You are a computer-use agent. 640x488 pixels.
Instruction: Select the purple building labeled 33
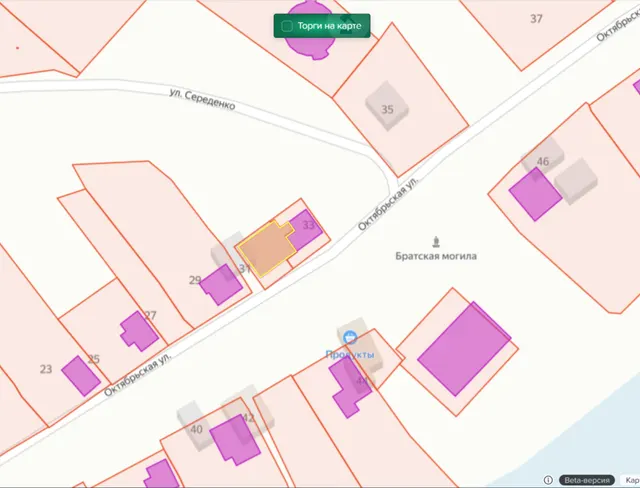point(306,230)
